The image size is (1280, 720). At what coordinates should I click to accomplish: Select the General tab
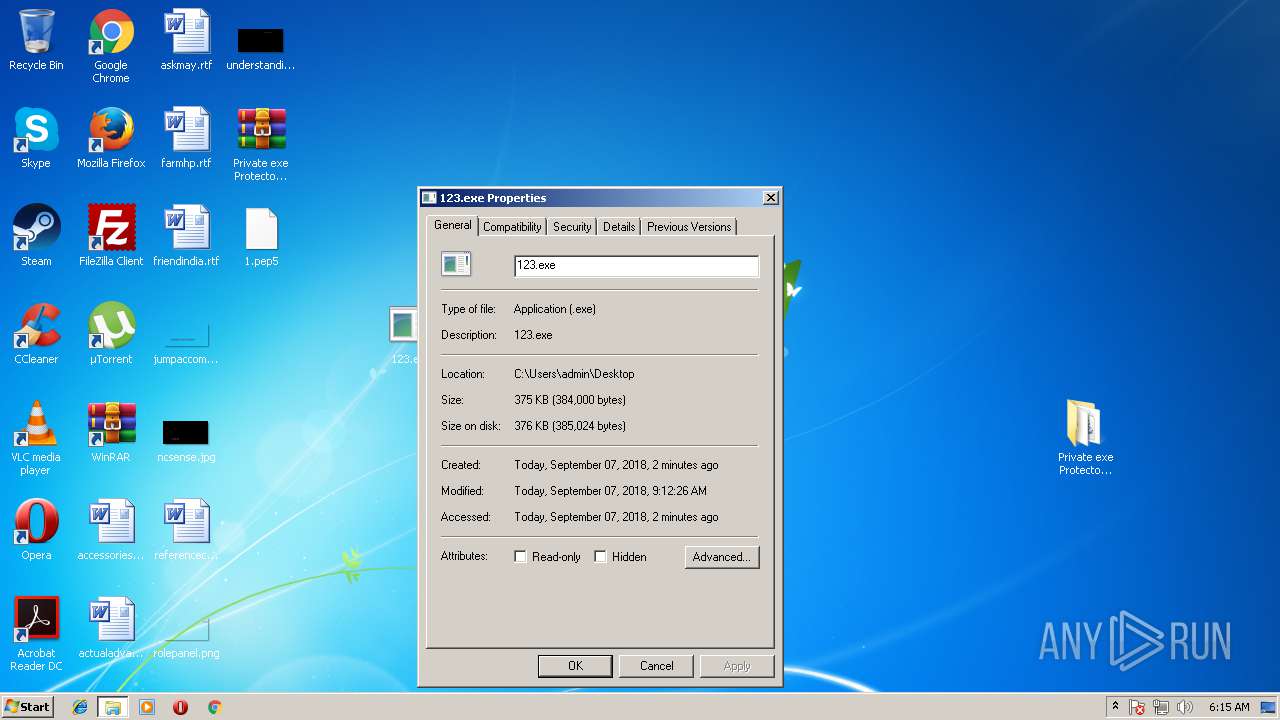click(452, 225)
